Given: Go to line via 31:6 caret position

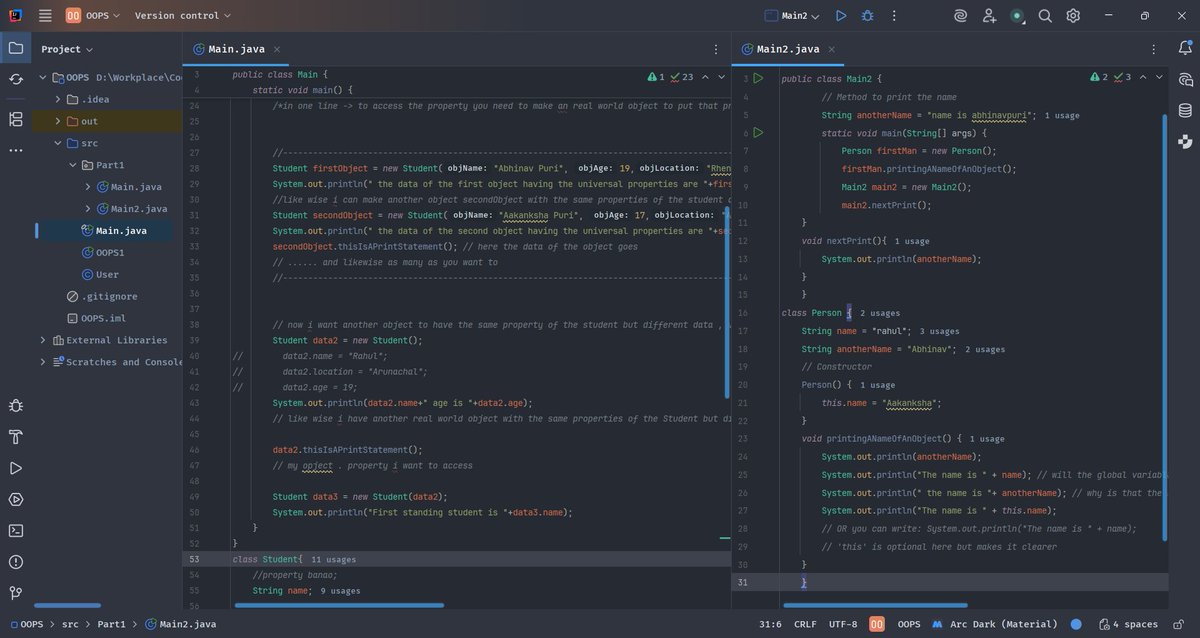Looking at the screenshot, I should [770, 624].
